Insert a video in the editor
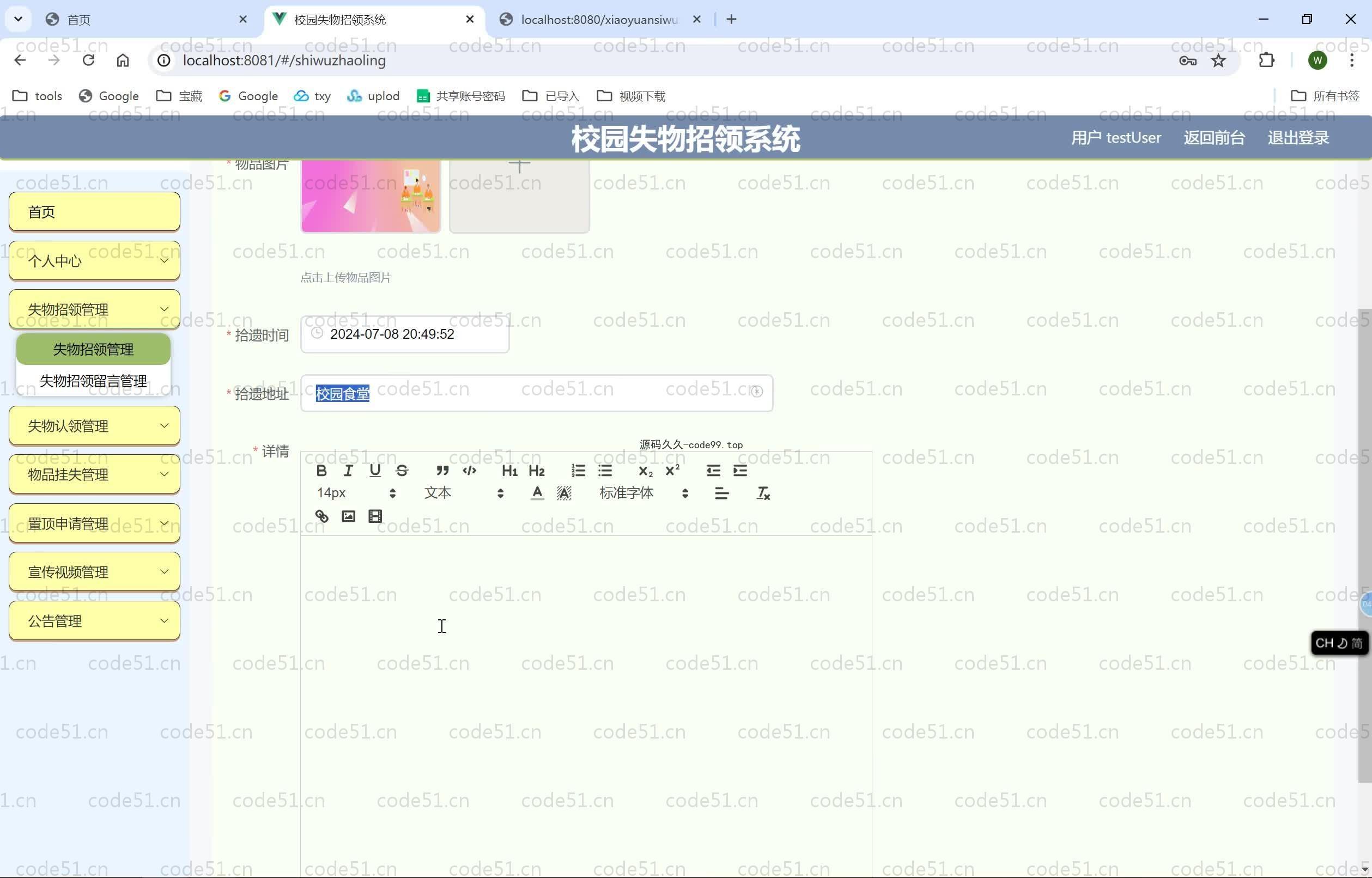The image size is (1372, 878). pos(375,516)
